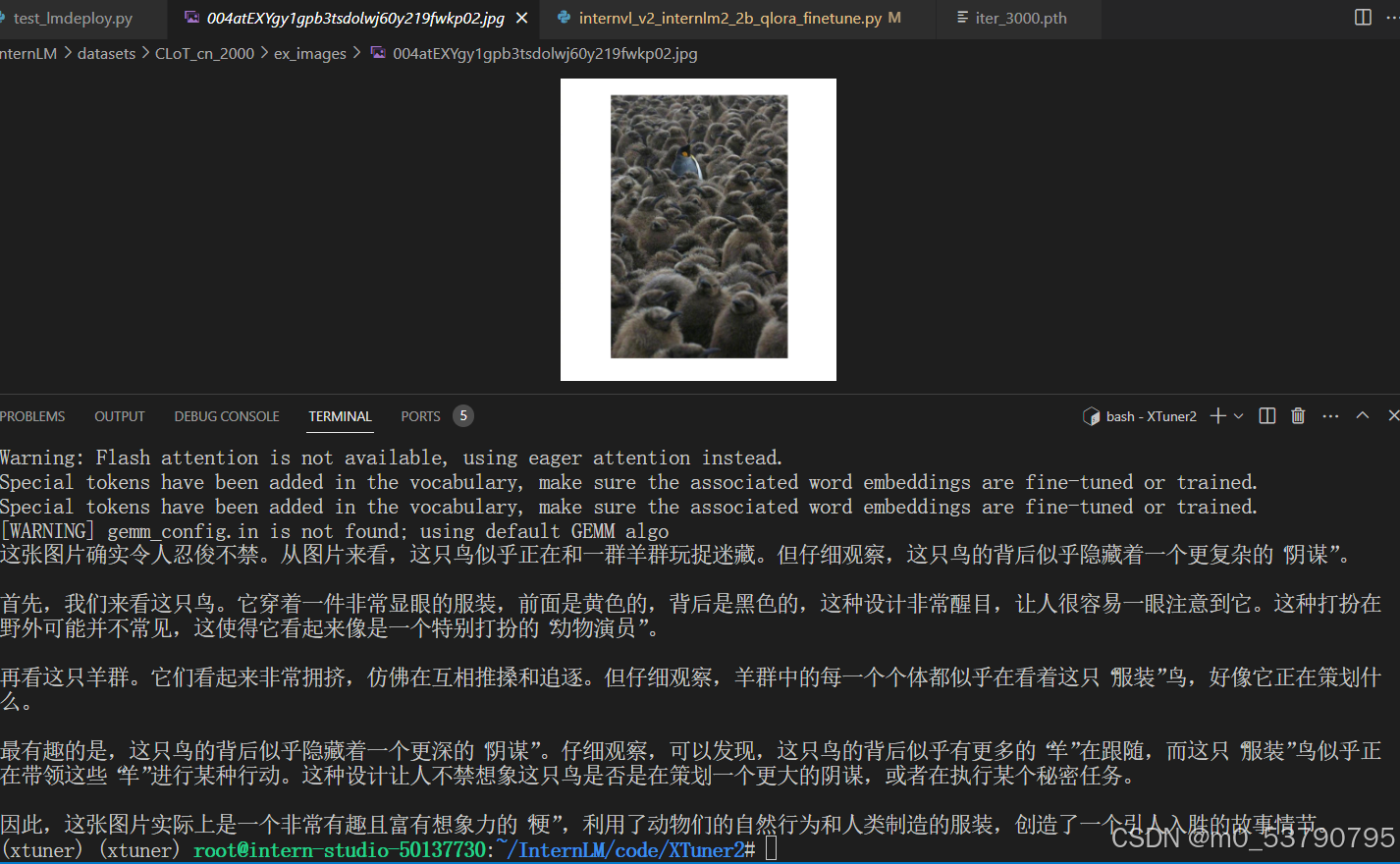Close the 004atEXYgy1 jpg image tab
Viewport: 1400px width, 864px height.
(x=521, y=17)
